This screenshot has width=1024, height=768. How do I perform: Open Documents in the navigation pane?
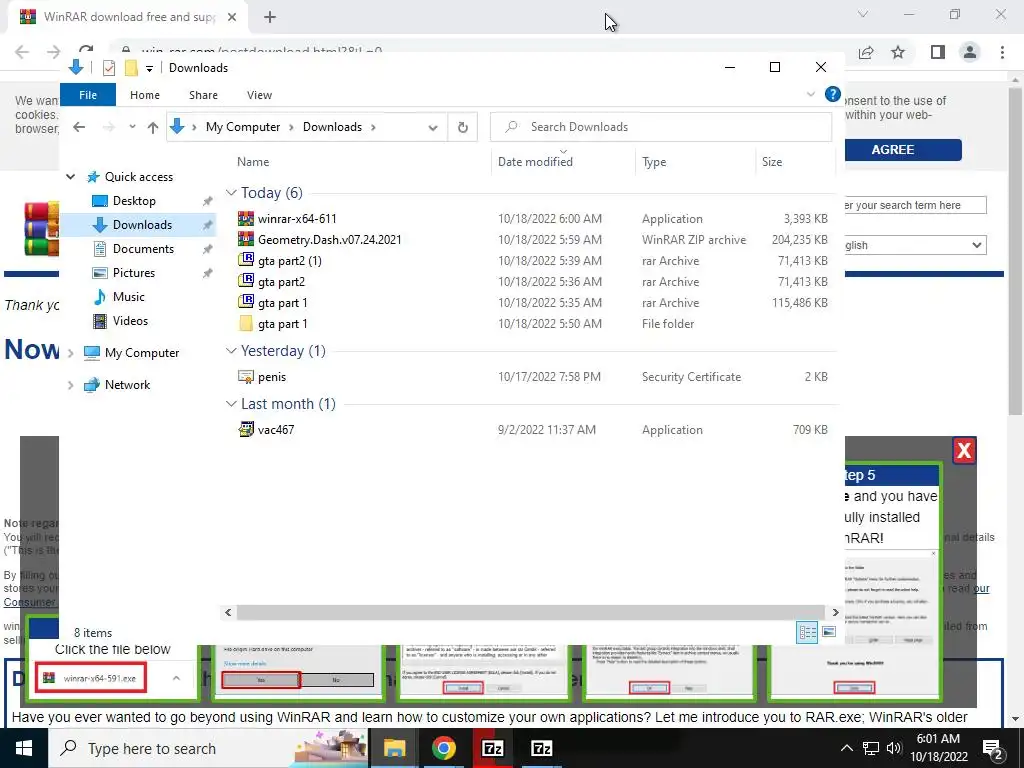click(143, 249)
